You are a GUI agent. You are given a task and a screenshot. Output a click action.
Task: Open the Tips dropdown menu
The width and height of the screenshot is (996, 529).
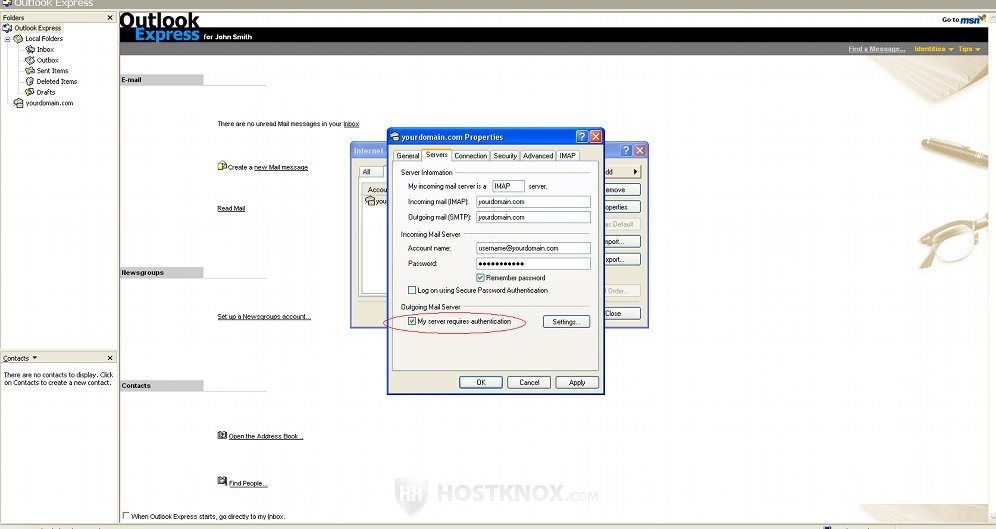[x=969, y=49]
